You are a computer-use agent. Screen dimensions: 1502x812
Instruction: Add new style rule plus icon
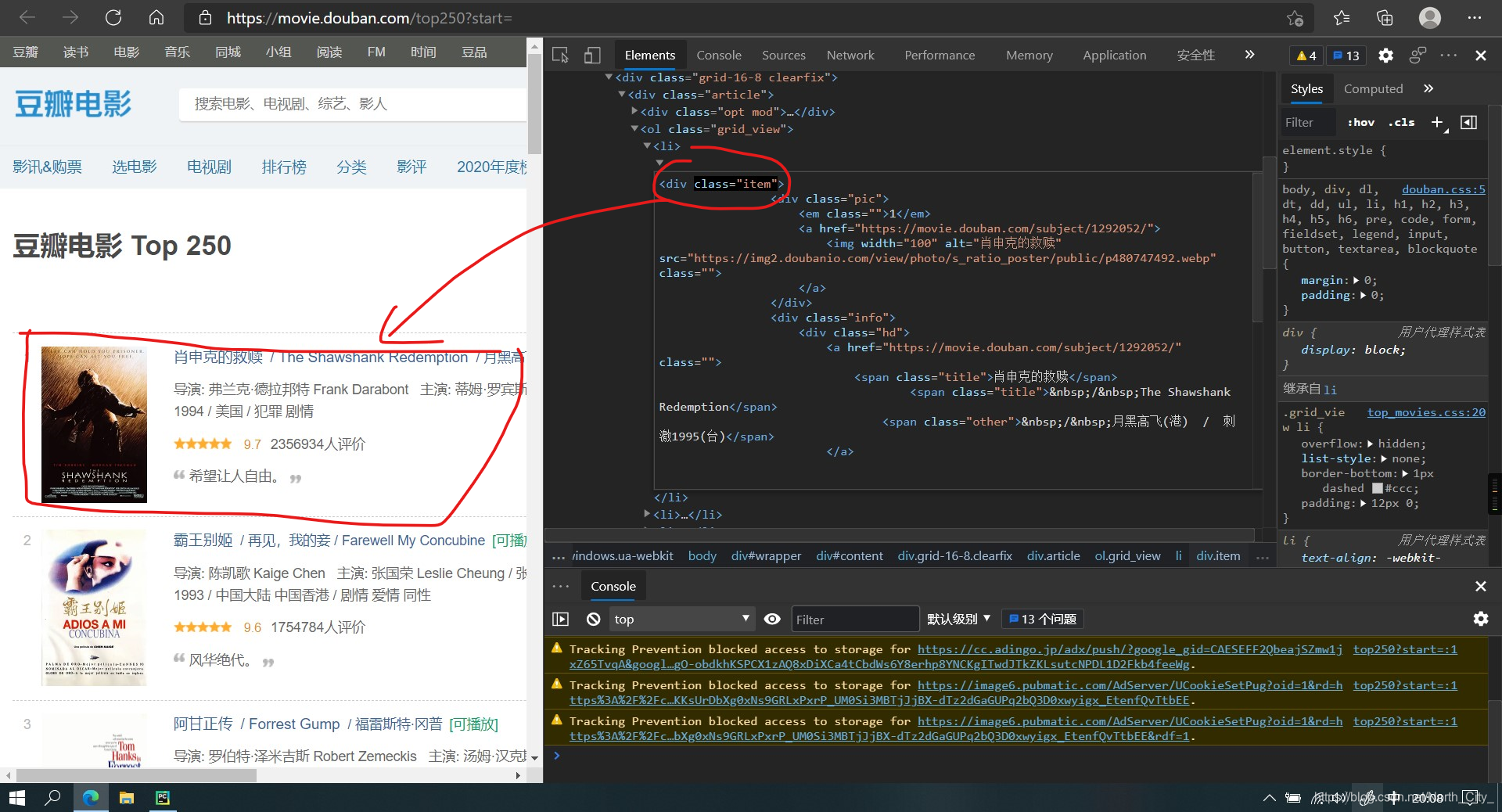tap(1438, 122)
